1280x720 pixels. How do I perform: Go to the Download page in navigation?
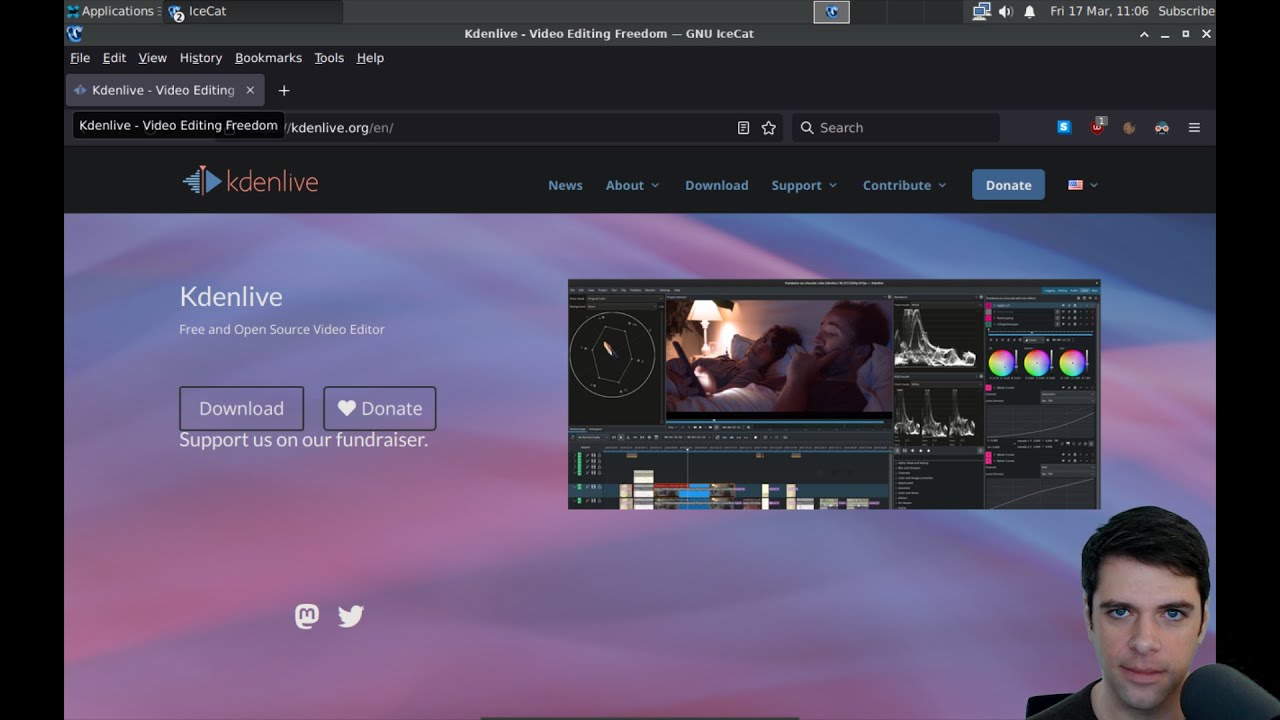[x=716, y=185]
